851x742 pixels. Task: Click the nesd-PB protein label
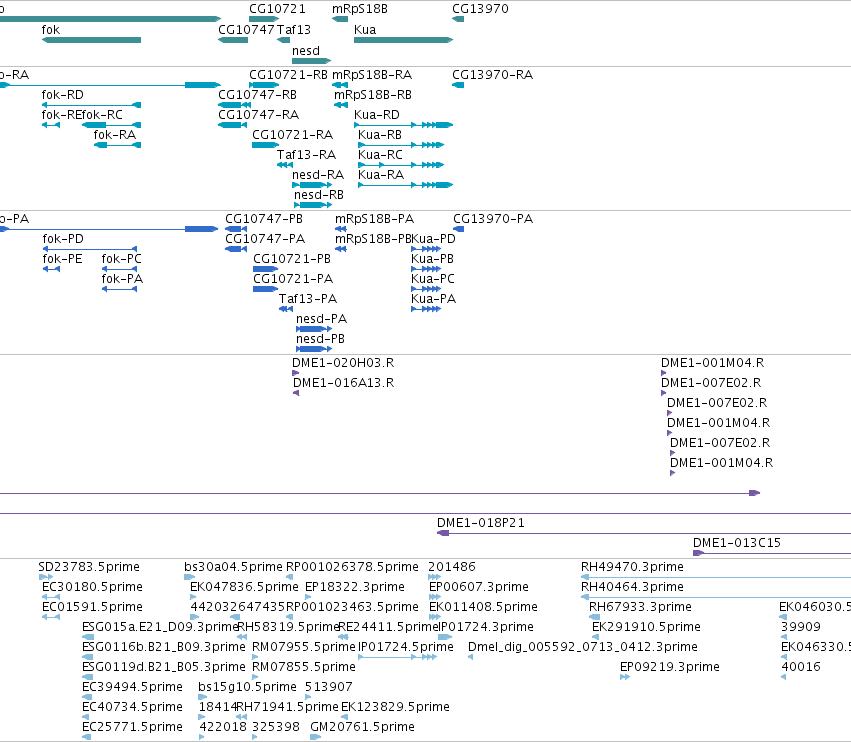(320, 340)
